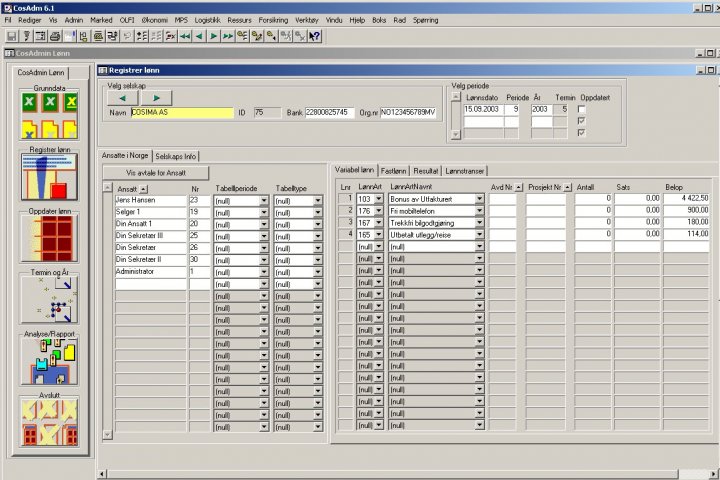The image size is (720, 480).
Task: Open LønnArt dropdown for code 103
Action: 378,199
